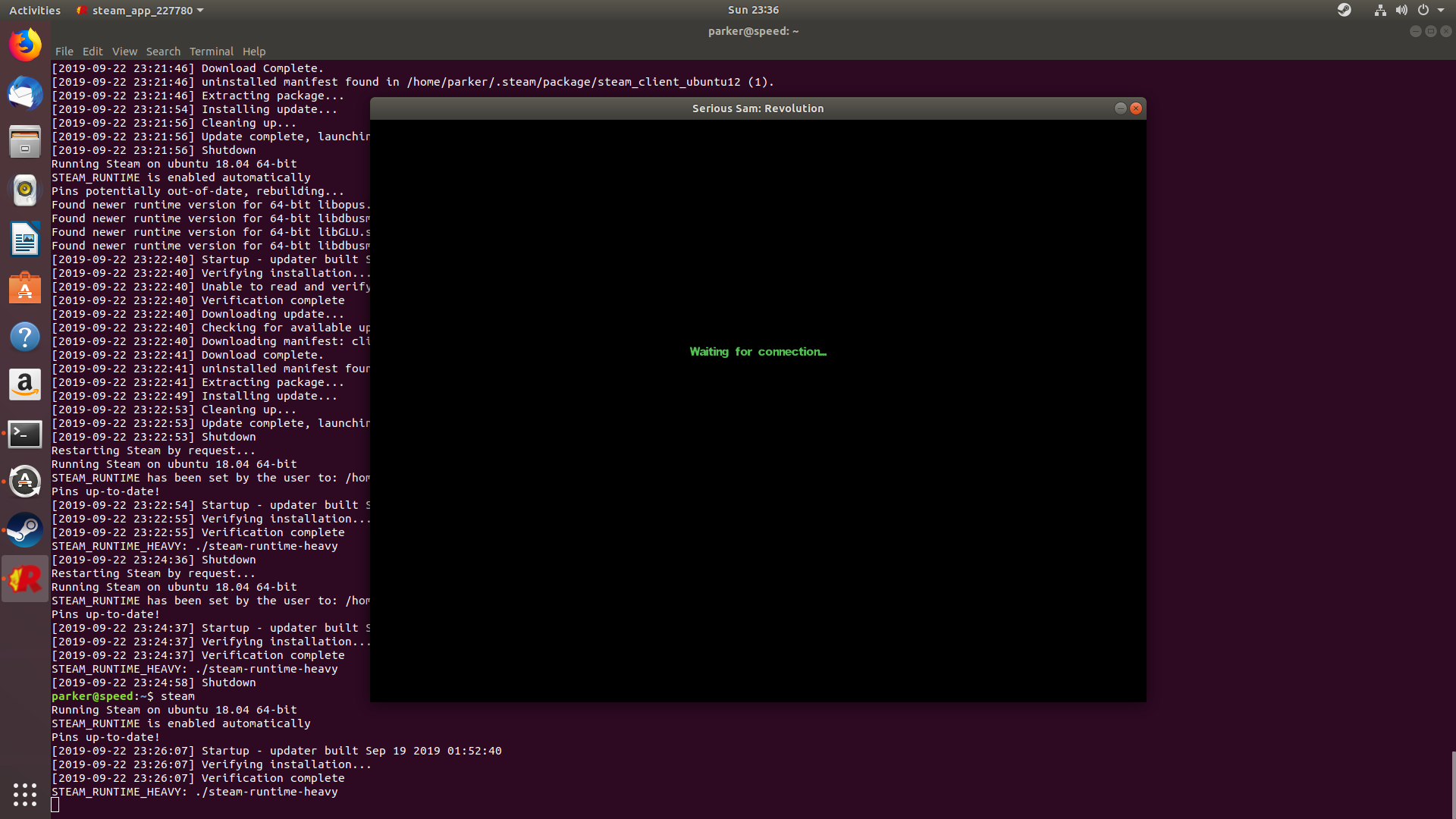Open the Activities overview

point(35,10)
